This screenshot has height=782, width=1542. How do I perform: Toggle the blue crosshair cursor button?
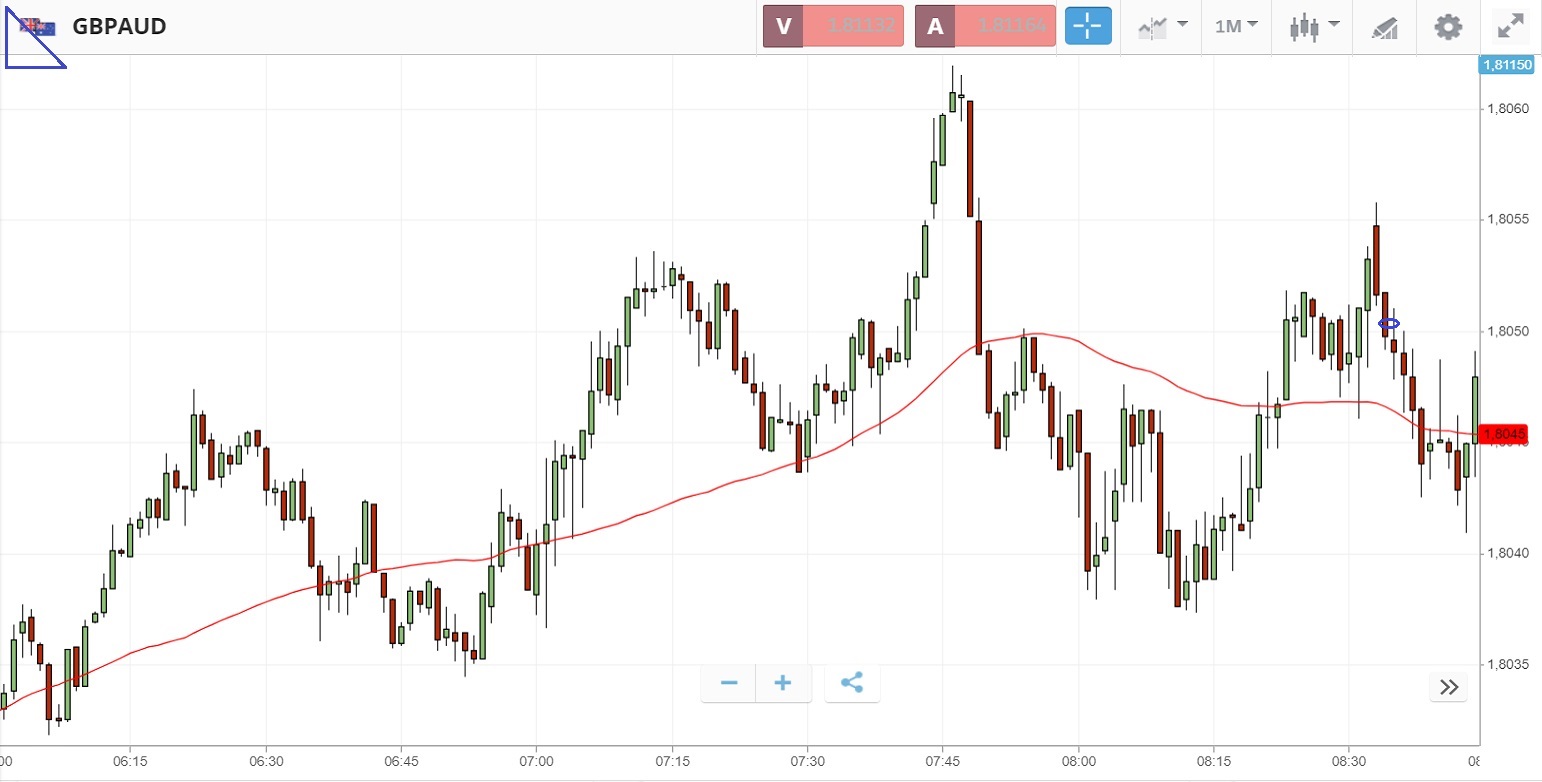1088,26
